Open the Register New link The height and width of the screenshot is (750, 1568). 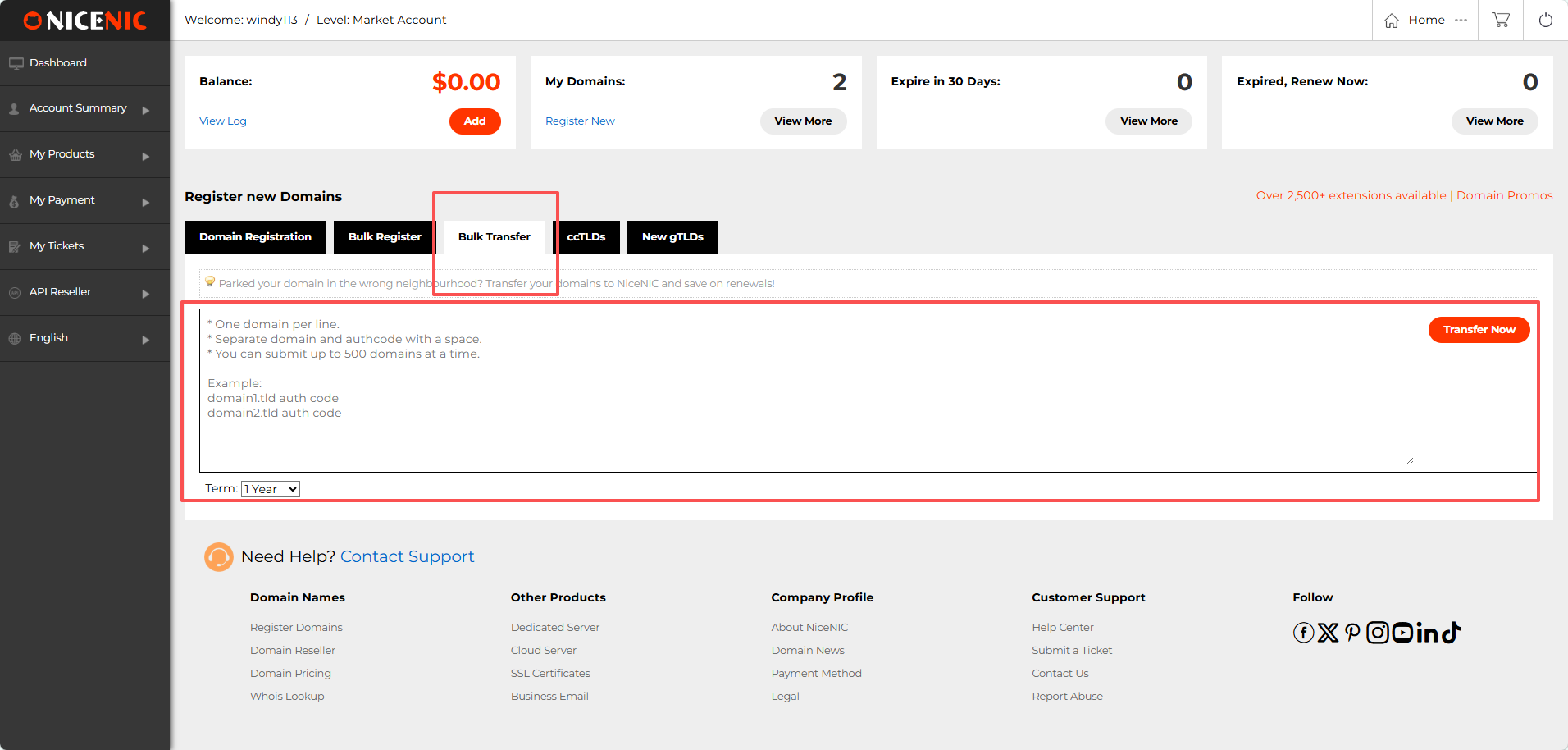tap(580, 121)
